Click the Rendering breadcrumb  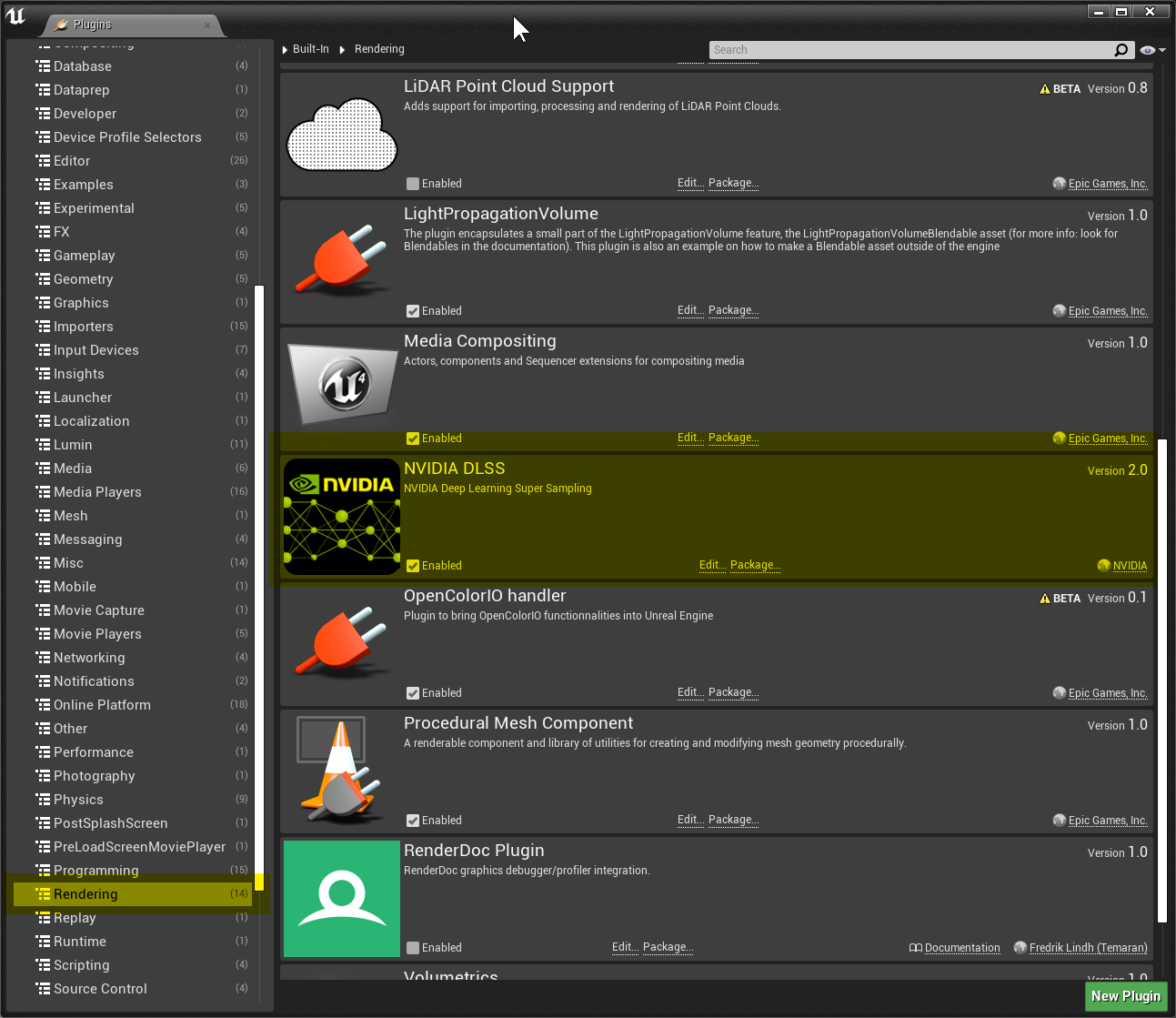point(379,49)
